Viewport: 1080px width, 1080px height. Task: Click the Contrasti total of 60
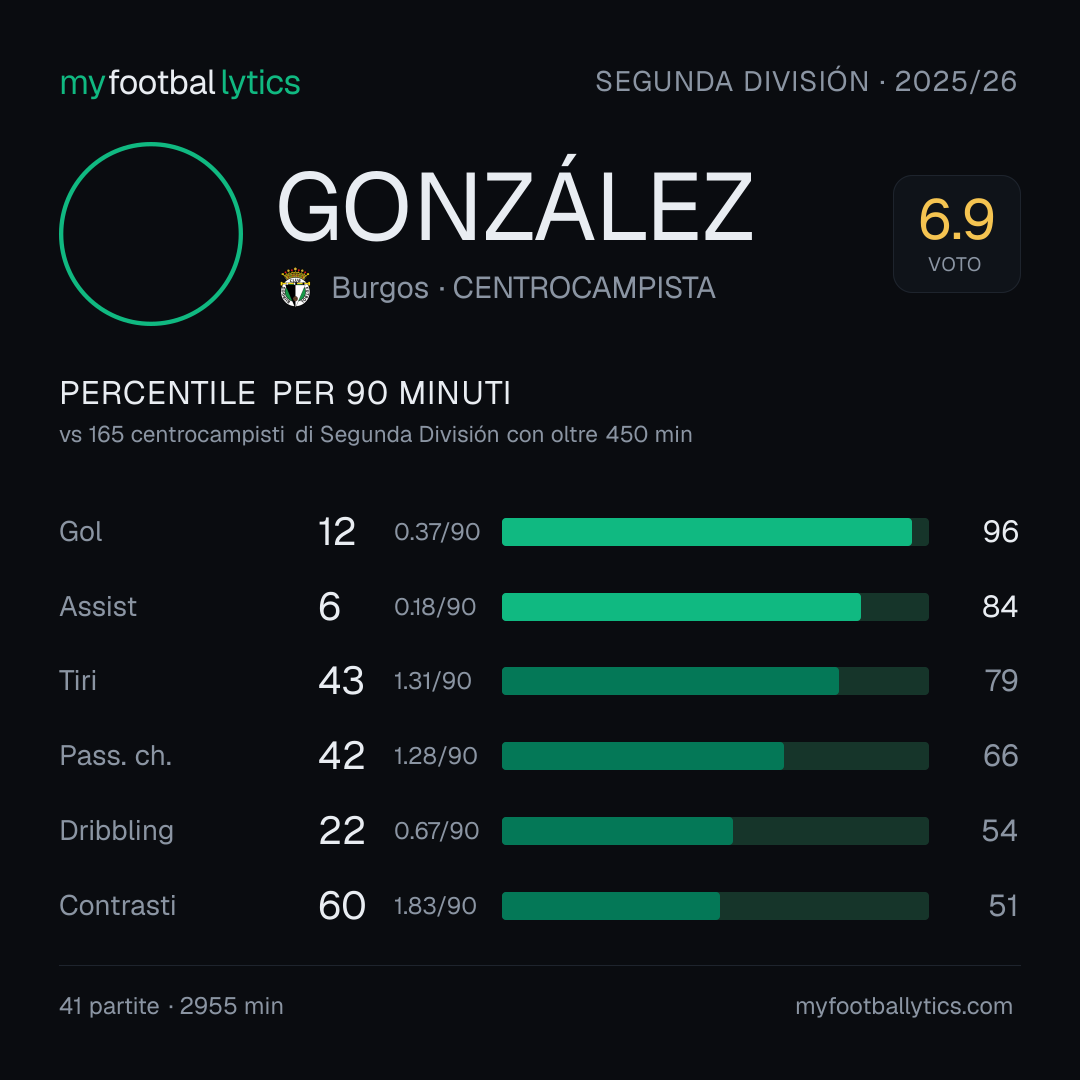(342, 906)
